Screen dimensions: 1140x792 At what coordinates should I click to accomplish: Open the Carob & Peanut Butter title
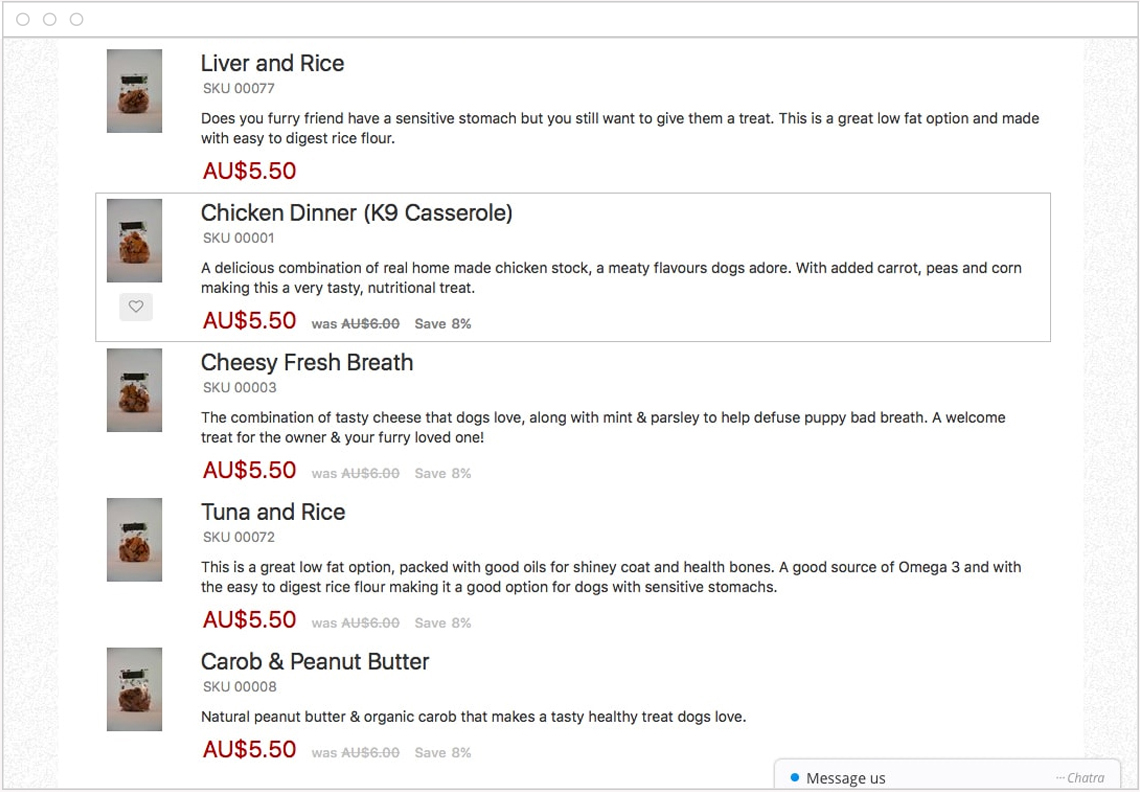(315, 662)
